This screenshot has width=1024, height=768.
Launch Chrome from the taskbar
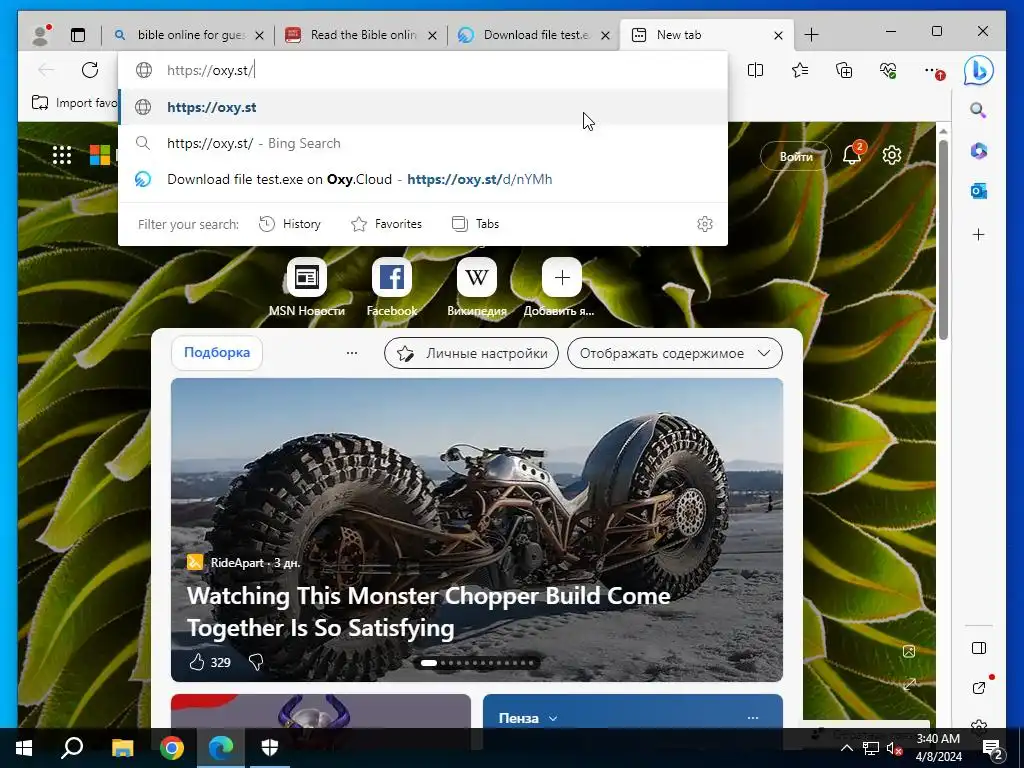(x=172, y=748)
